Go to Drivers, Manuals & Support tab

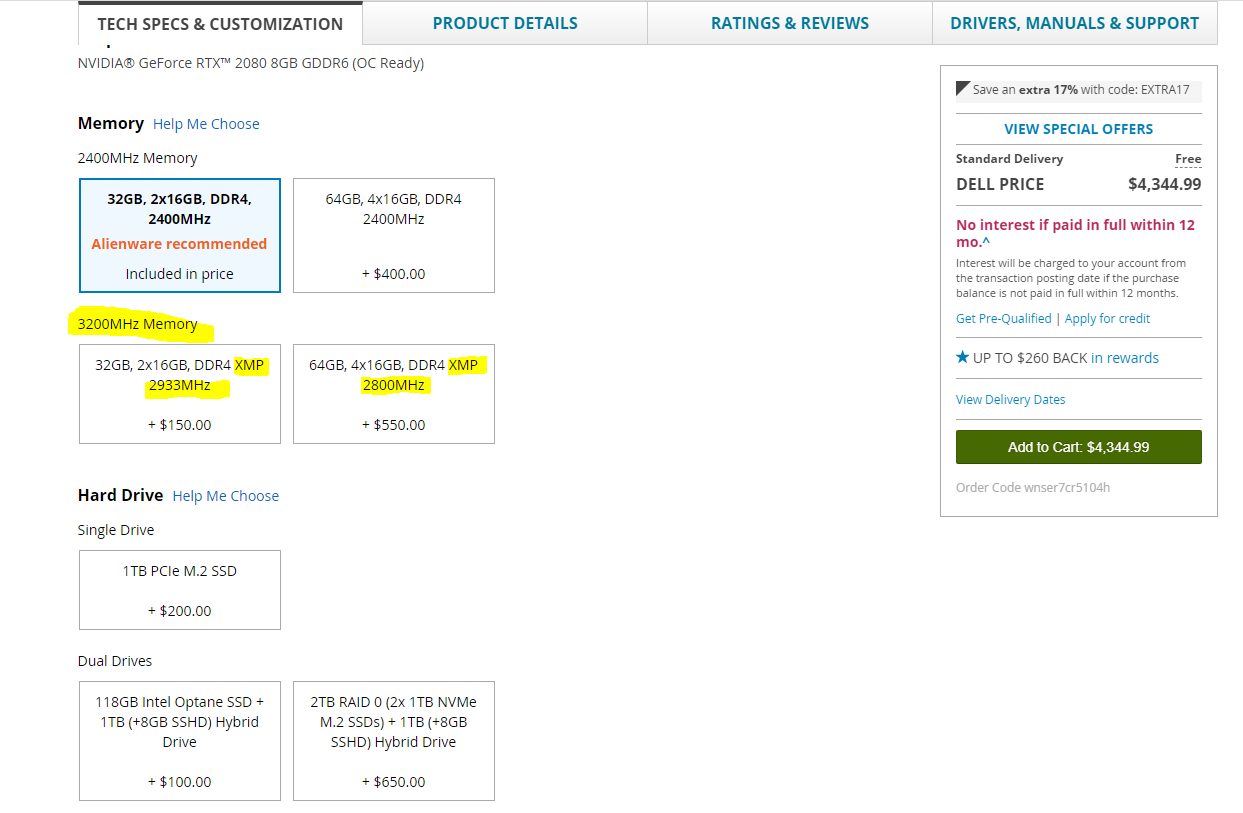1075,23
